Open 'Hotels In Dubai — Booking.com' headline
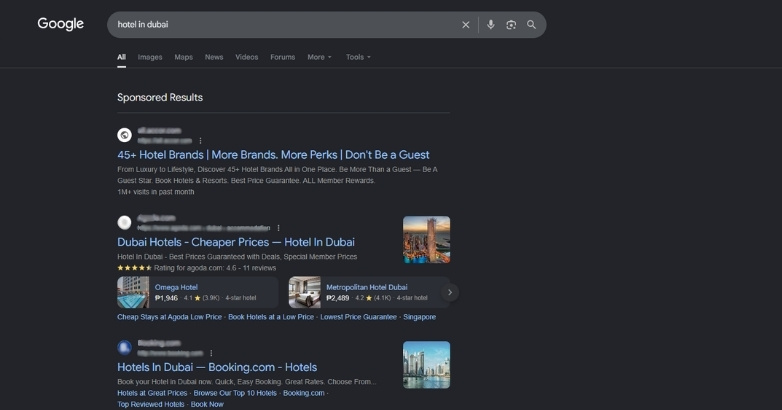 pyautogui.click(x=217, y=367)
